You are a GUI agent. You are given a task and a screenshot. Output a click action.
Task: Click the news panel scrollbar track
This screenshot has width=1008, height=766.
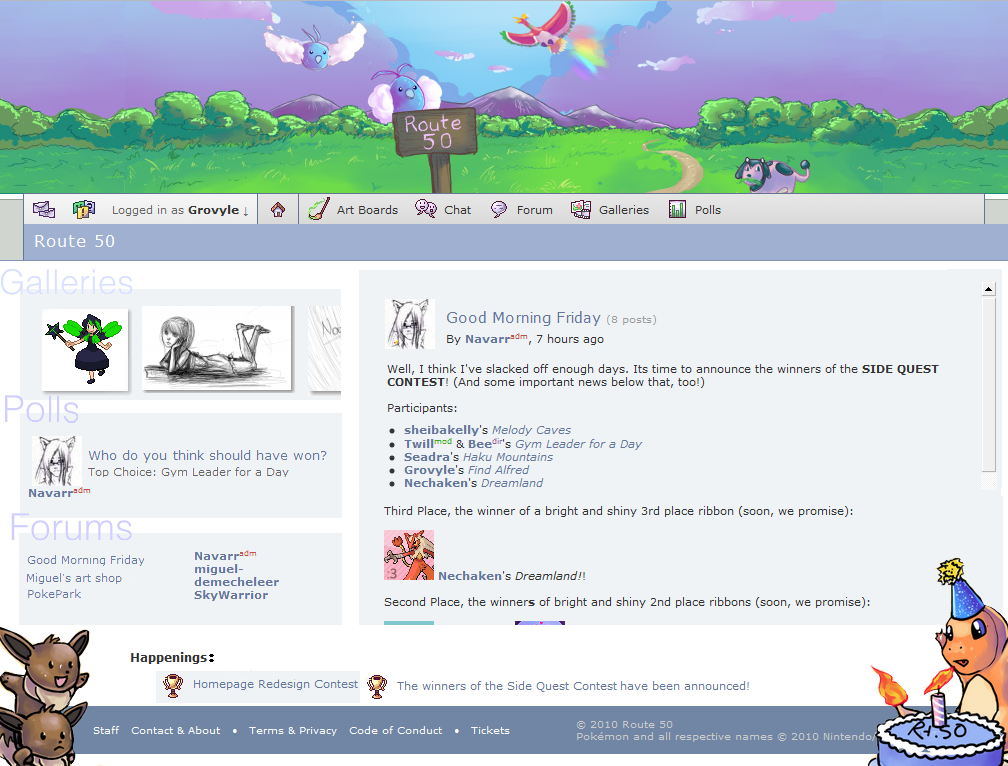coord(989,482)
